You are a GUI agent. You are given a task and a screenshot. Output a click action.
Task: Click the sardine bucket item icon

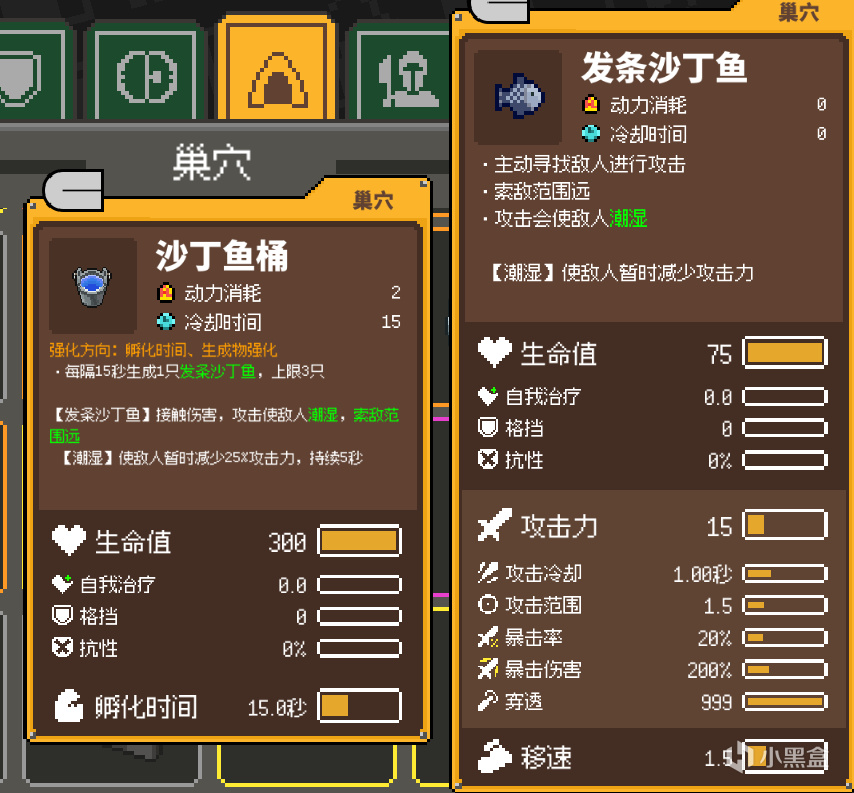(92, 285)
